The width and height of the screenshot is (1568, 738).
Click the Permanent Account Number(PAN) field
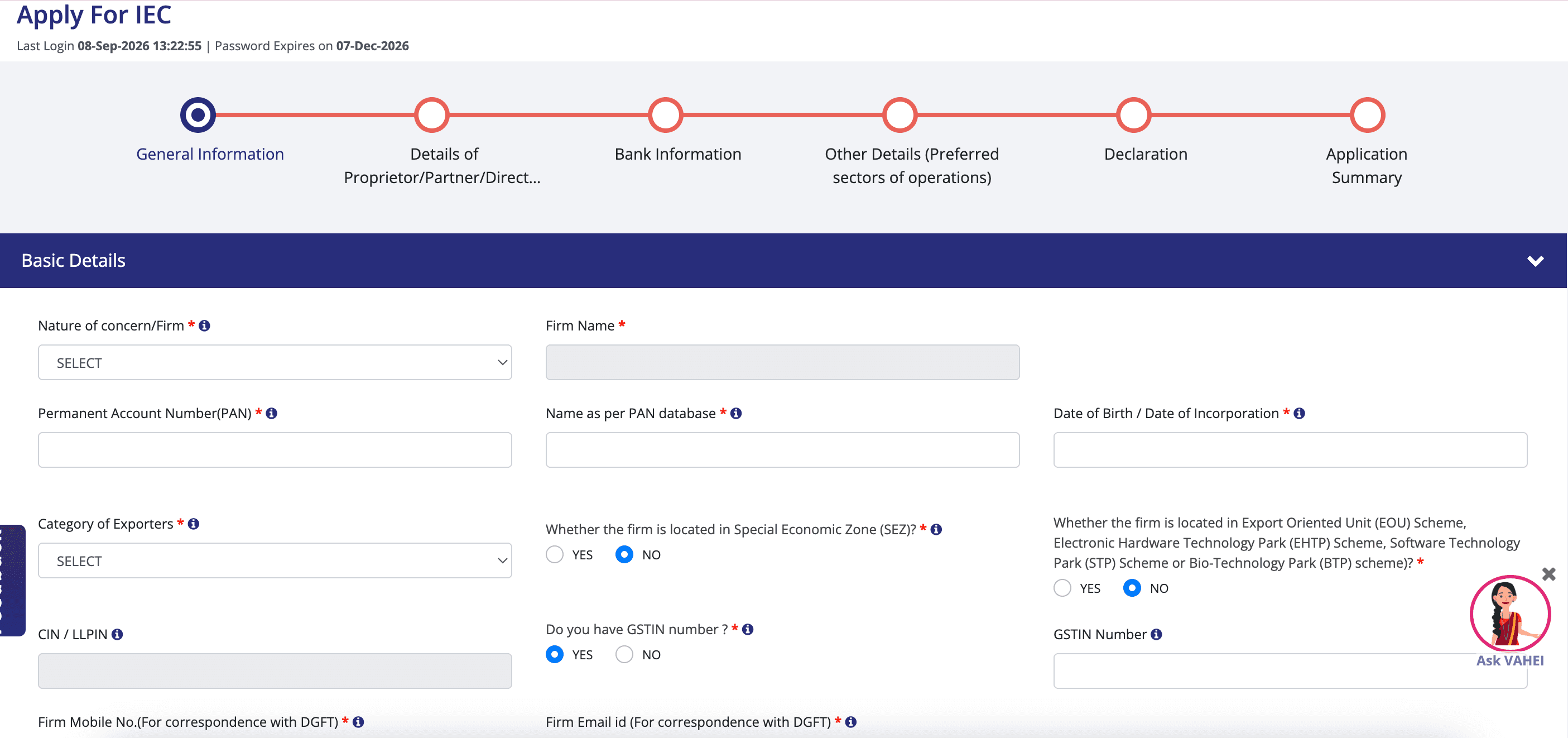point(275,450)
